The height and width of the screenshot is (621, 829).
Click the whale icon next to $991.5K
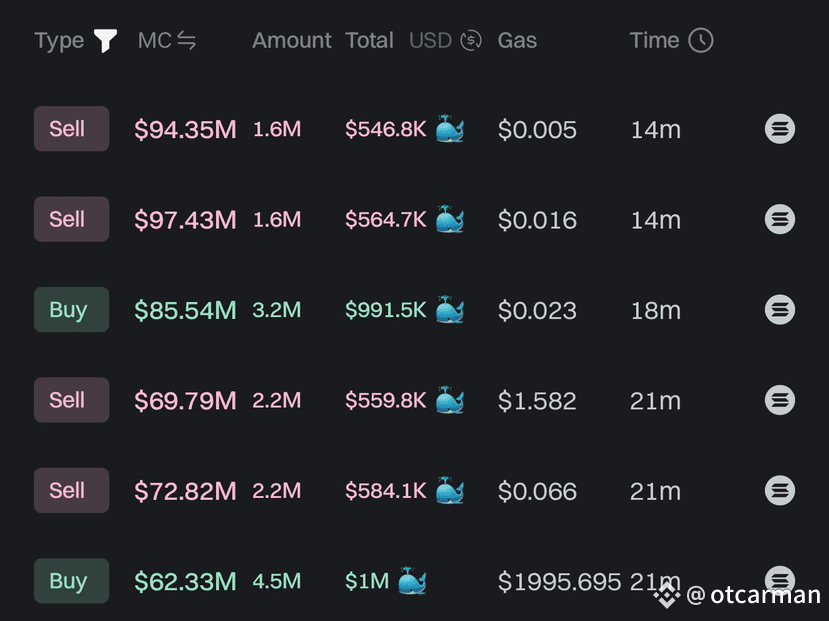tap(450, 309)
